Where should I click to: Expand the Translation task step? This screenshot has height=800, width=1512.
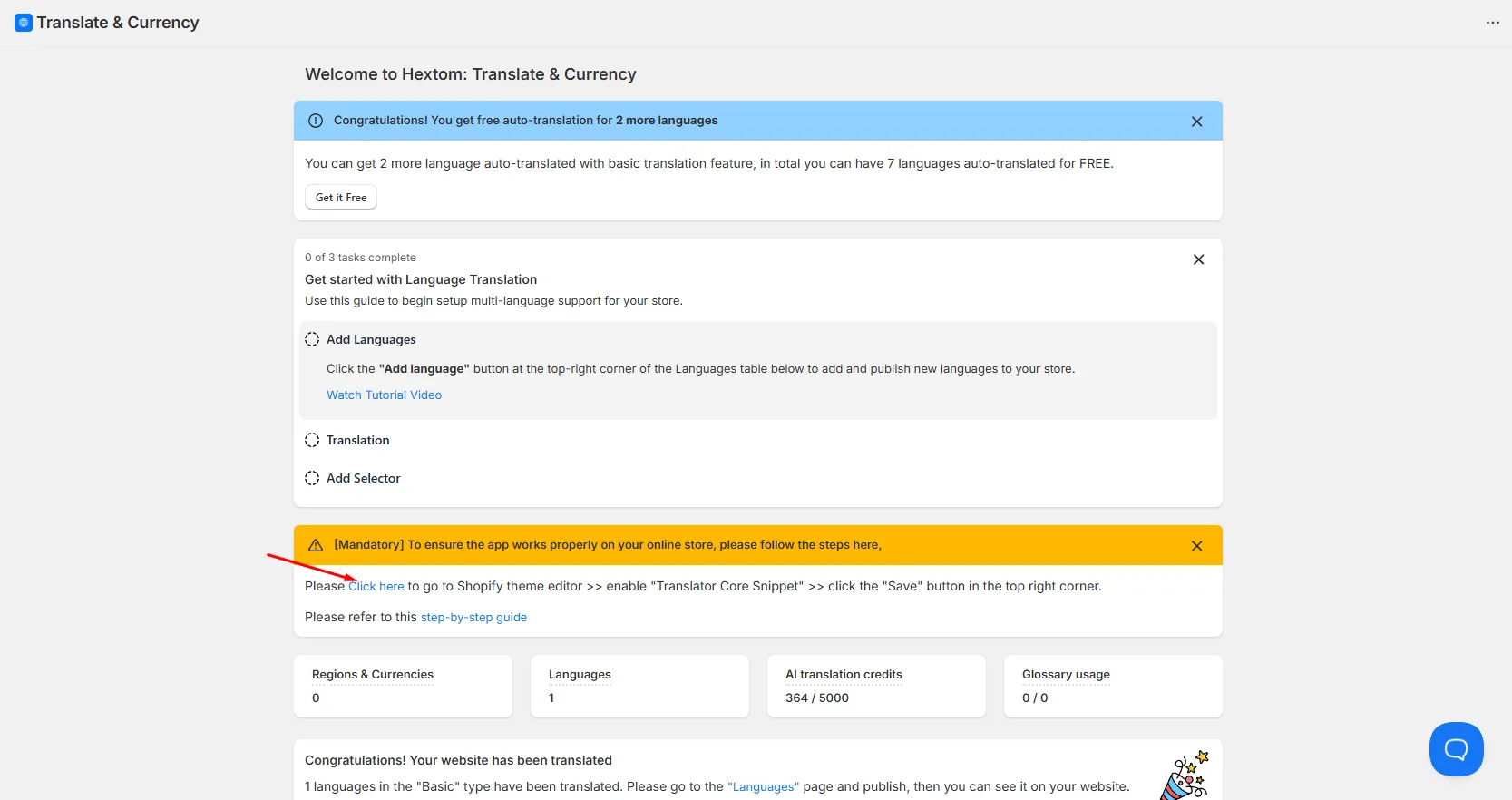click(x=357, y=440)
